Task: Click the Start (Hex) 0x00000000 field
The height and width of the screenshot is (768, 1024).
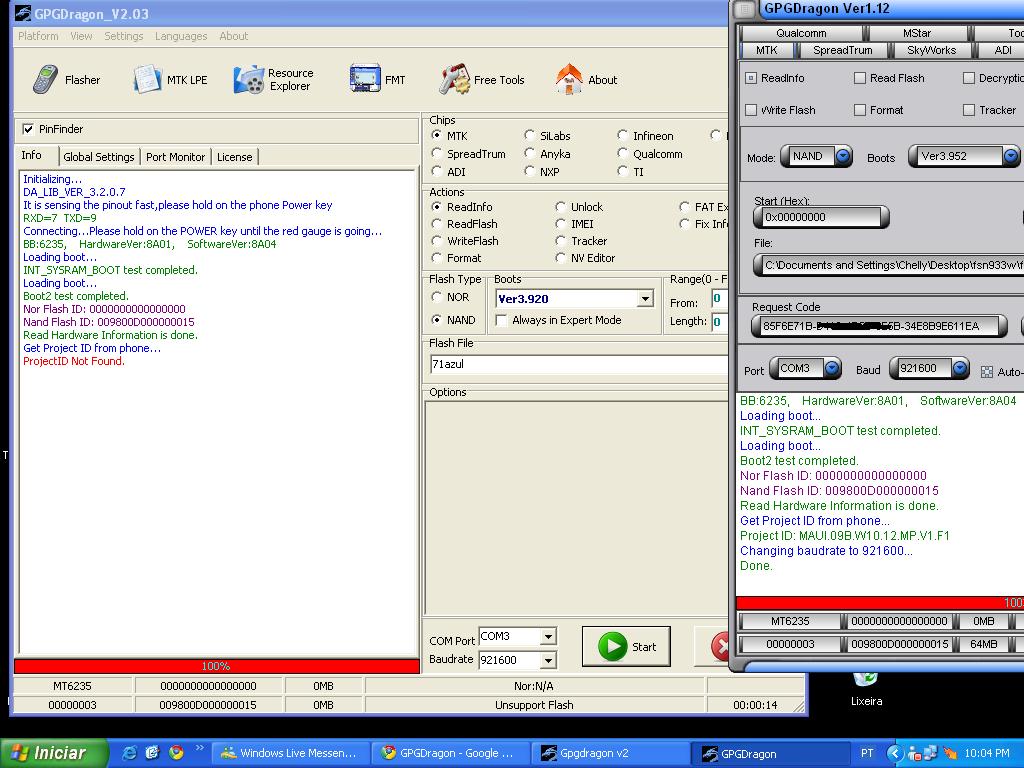Action: click(x=821, y=217)
